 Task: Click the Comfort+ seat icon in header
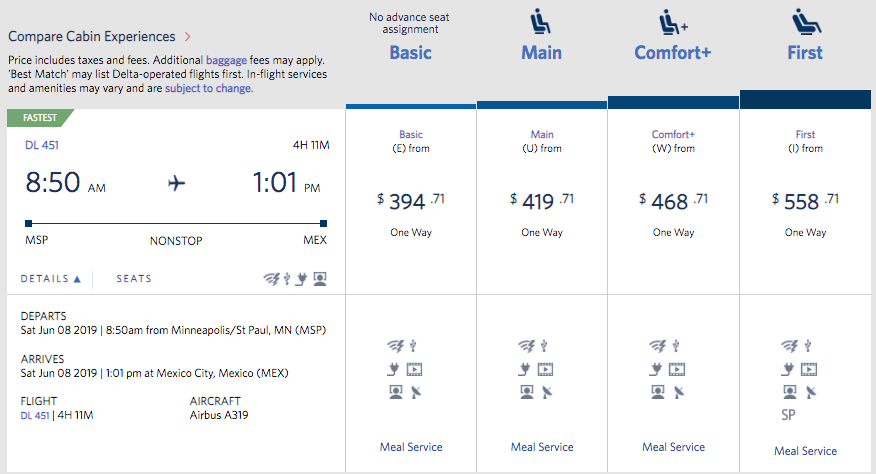point(672,21)
